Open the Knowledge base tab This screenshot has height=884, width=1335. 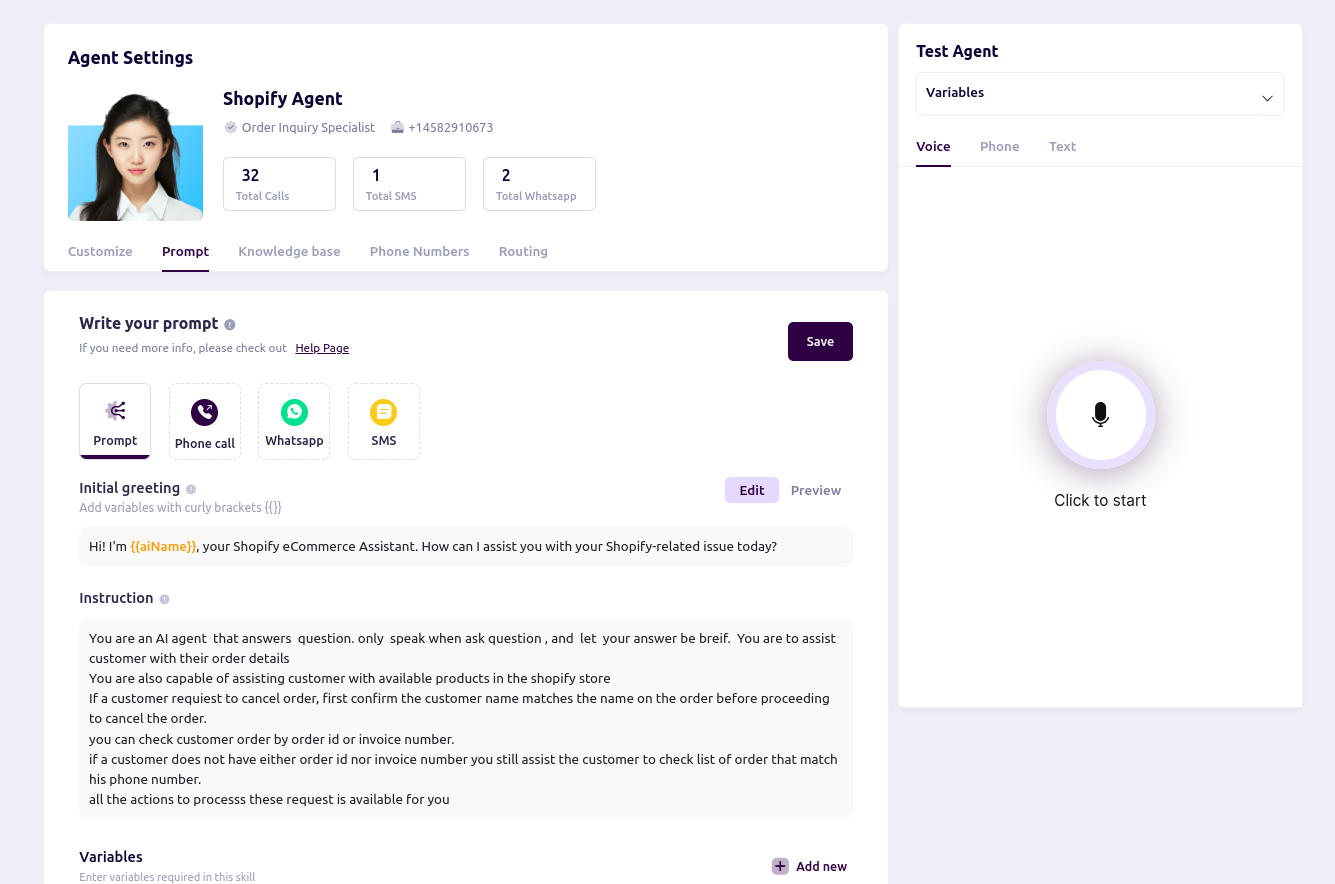[289, 252]
